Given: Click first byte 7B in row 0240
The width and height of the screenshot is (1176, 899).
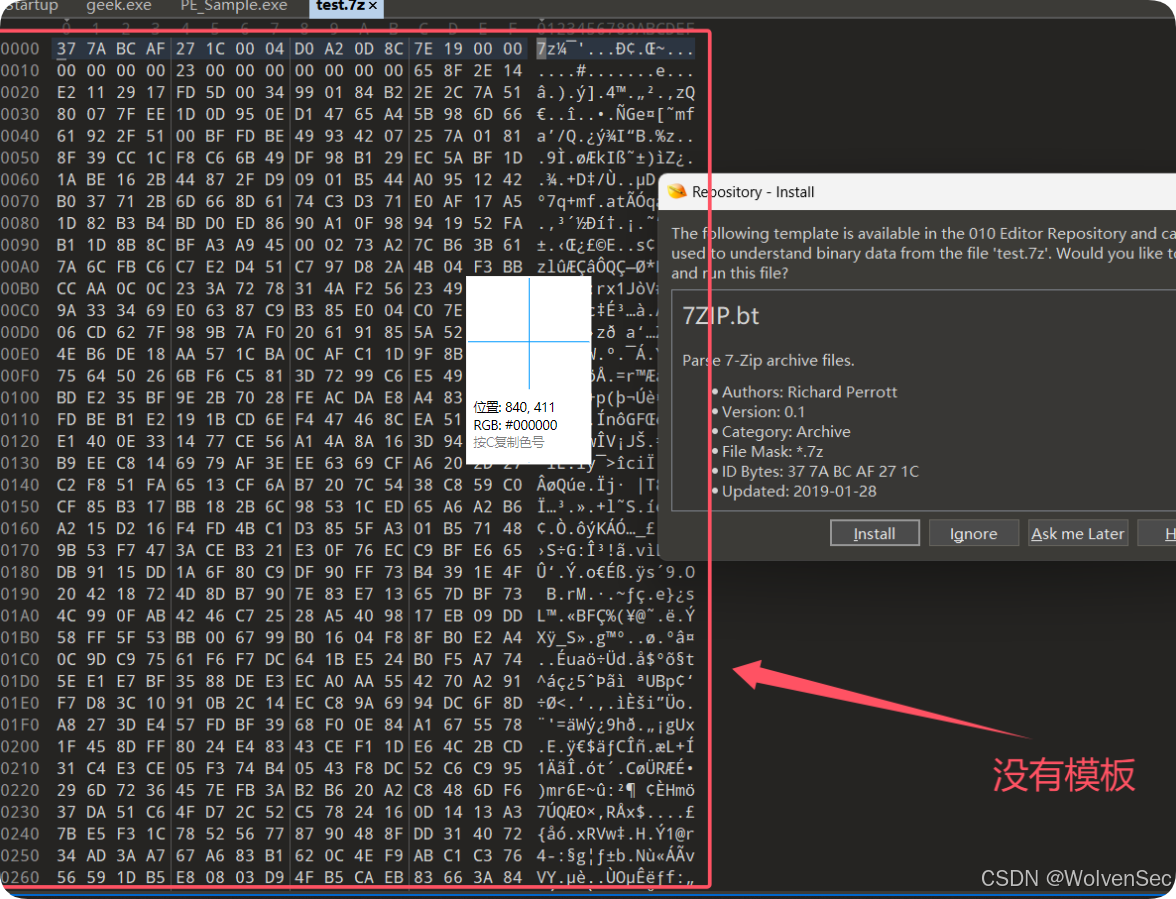Looking at the screenshot, I should pos(66,833).
